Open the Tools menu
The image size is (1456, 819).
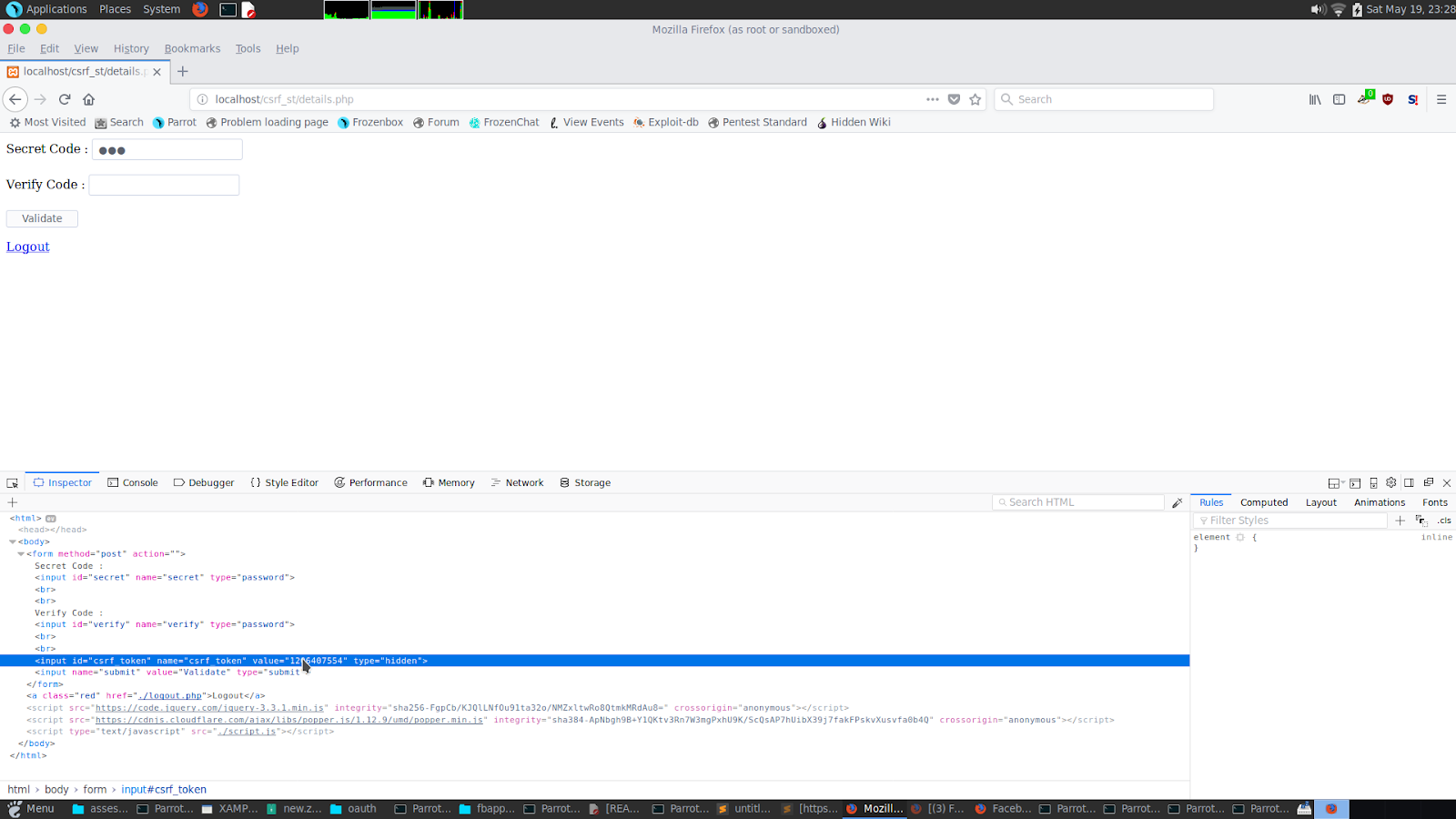tap(248, 48)
